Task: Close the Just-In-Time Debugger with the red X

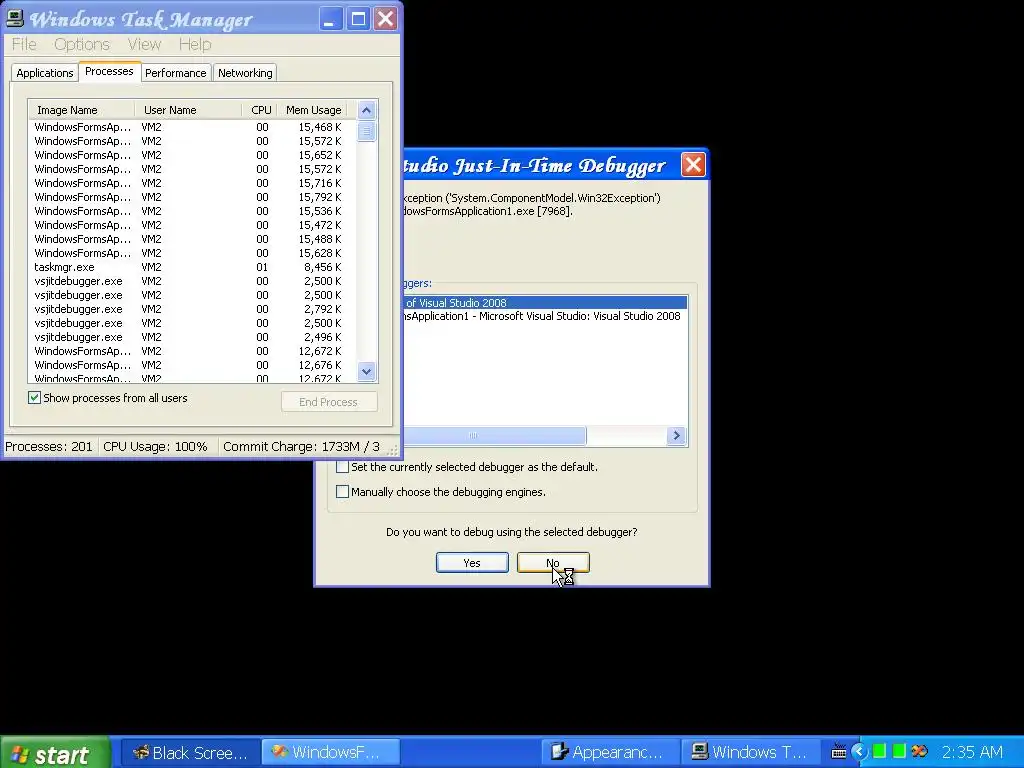Action: click(x=693, y=165)
